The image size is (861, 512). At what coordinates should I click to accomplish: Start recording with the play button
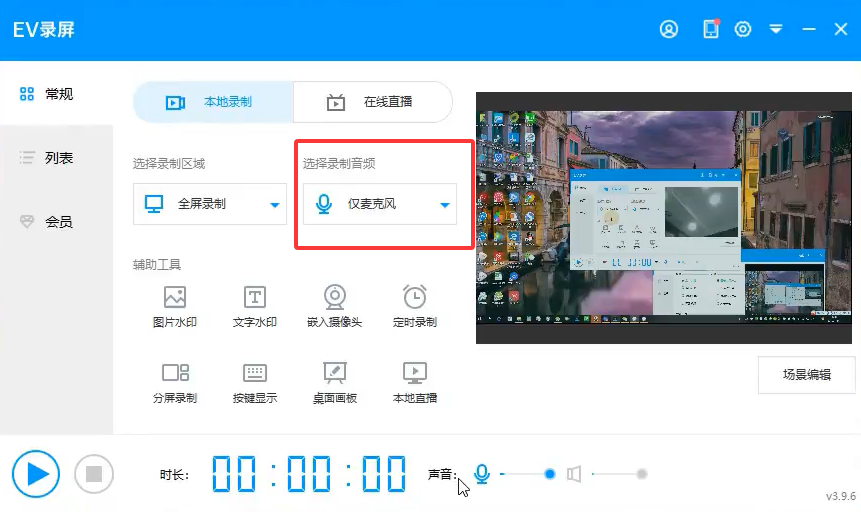tap(36, 474)
